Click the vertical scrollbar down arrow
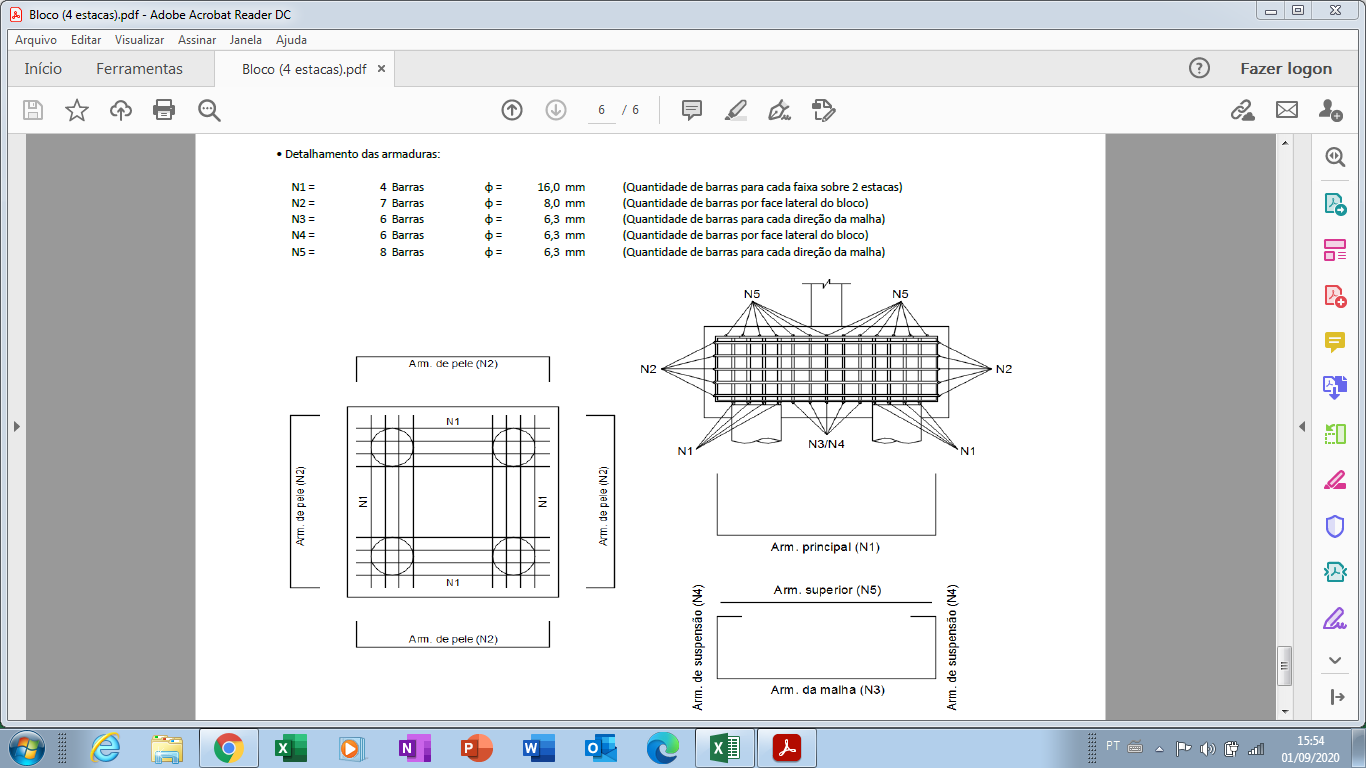 coord(1285,711)
